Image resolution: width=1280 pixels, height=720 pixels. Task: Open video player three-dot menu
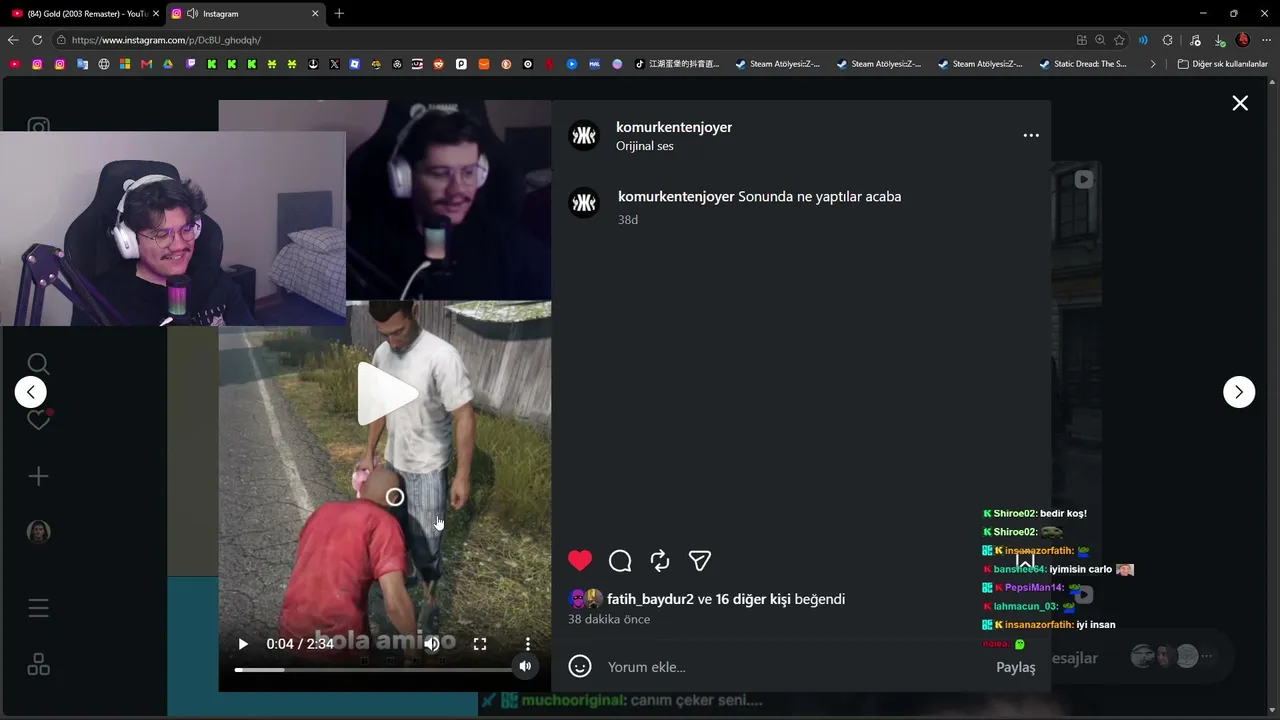click(528, 644)
